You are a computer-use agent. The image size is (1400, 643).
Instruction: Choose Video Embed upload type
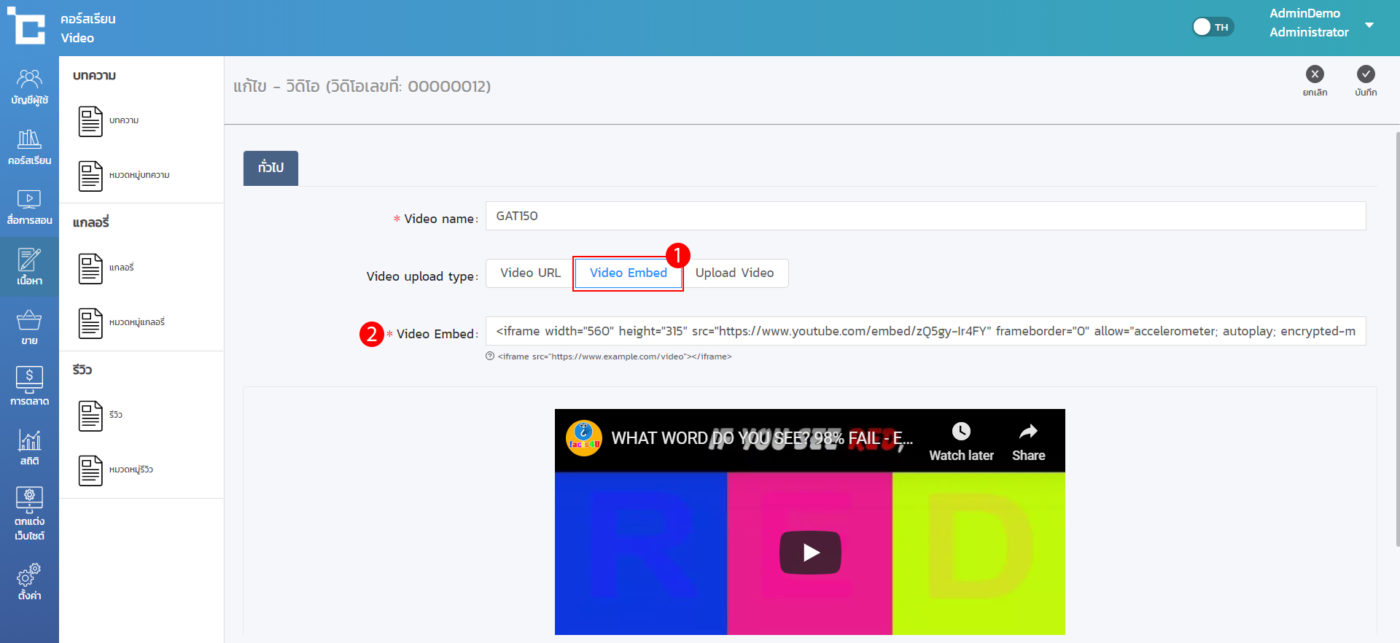pos(628,273)
